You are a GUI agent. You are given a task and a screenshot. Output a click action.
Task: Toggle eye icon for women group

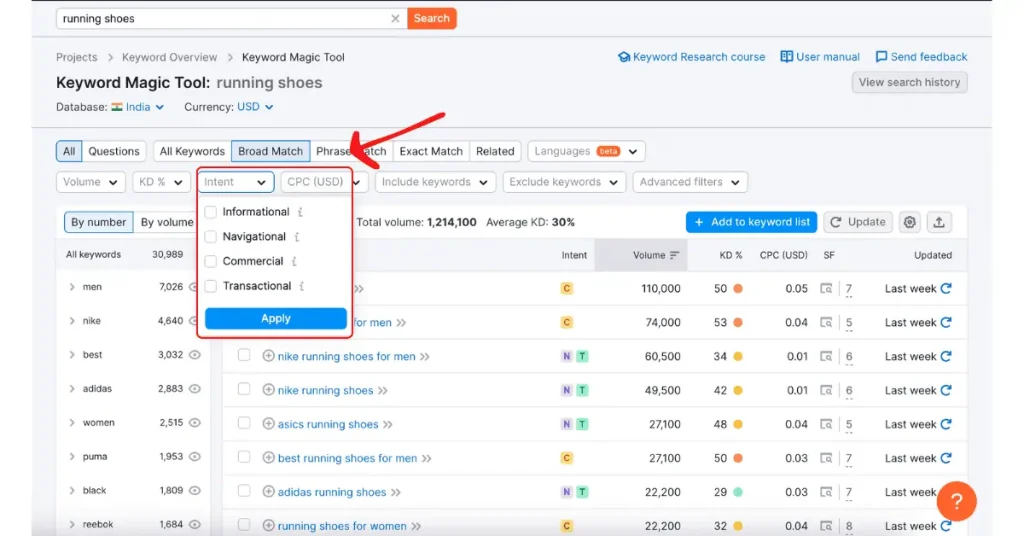coord(195,423)
